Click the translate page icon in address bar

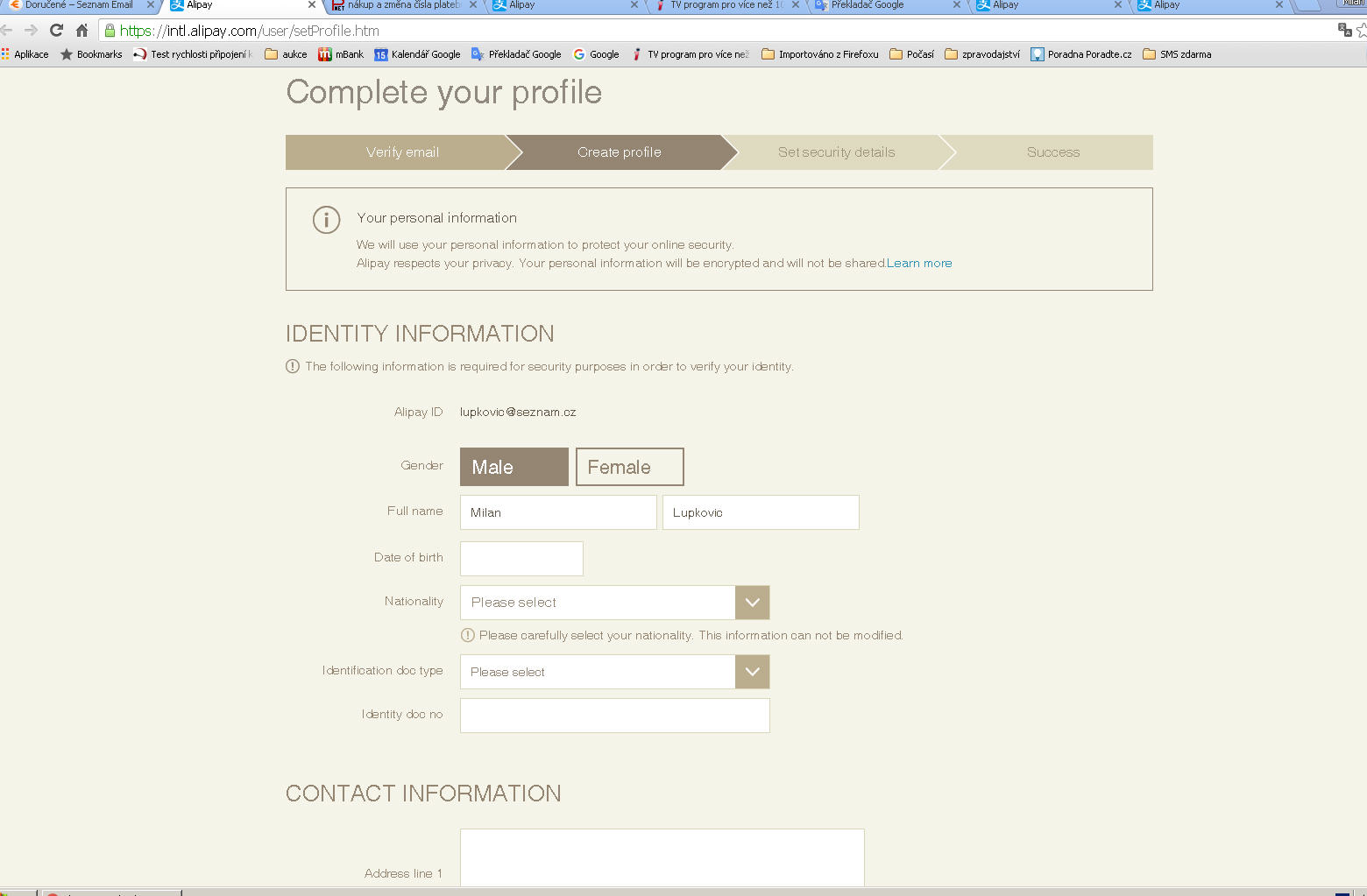coord(1345,31)
